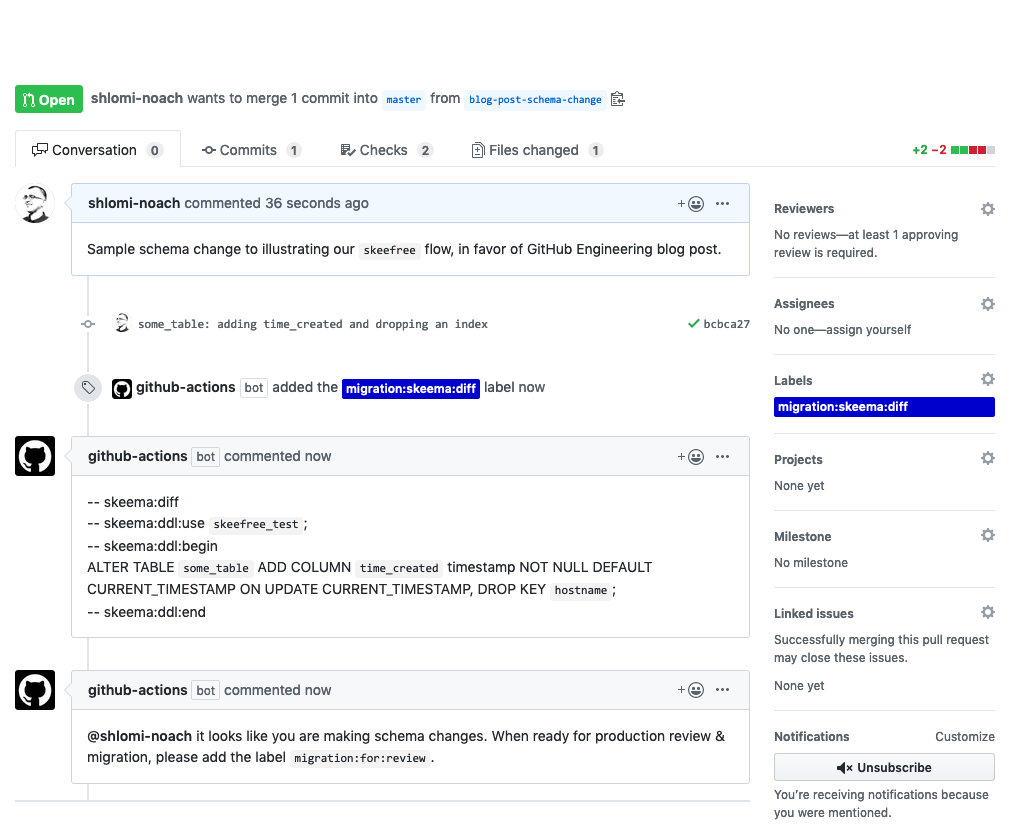The width and height of the screenshot is (1012, 826).
Task: Open options menu on shlomi-noach's comment
Action: click(x=722, y=203)
